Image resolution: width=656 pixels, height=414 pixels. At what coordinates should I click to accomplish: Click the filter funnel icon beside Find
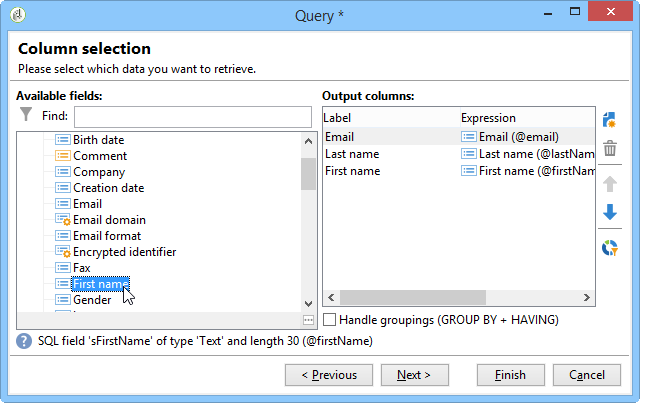click(x=26, y=114)
